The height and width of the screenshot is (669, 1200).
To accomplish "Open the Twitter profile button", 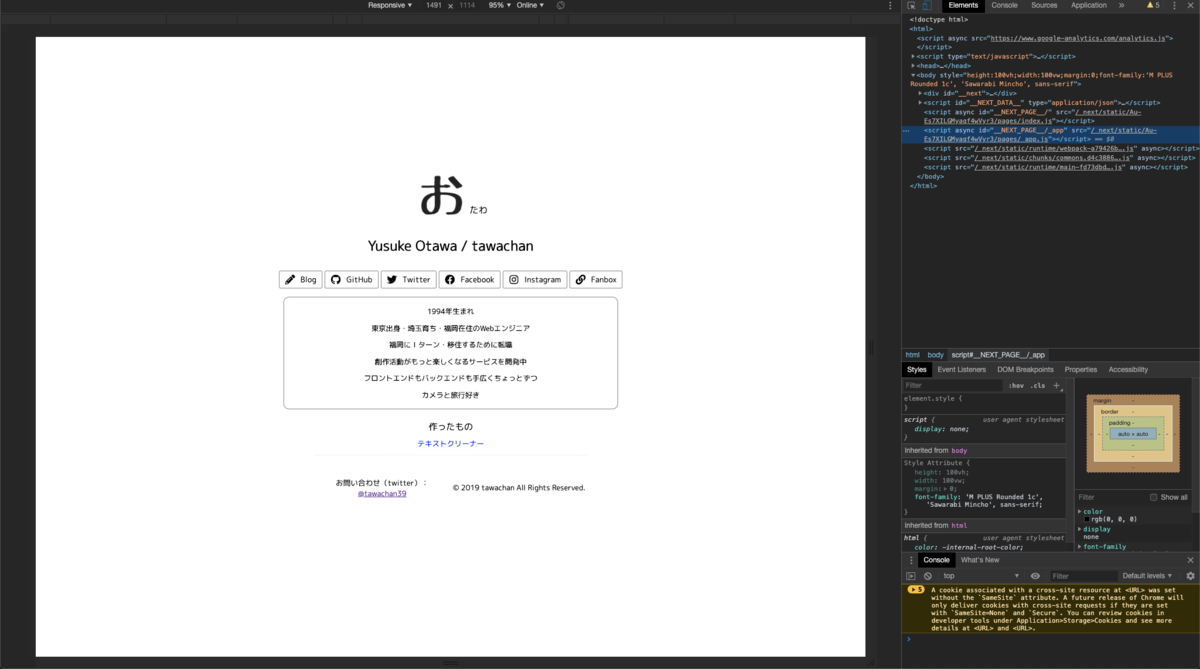I will [409, 280].
